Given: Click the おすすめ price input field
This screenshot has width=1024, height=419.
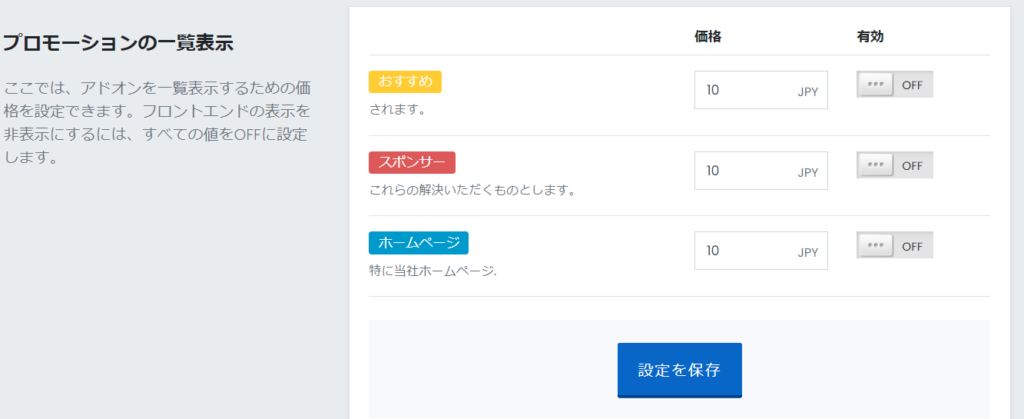Looking at the screenshot, I should (761, 90).
